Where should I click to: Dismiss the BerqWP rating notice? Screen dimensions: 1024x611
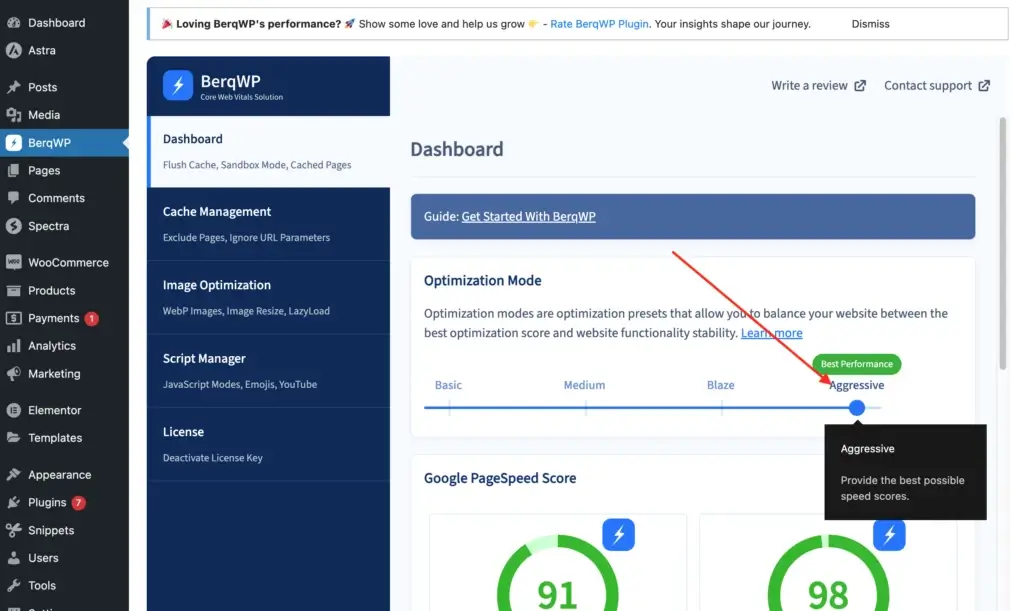coord(870,24)
